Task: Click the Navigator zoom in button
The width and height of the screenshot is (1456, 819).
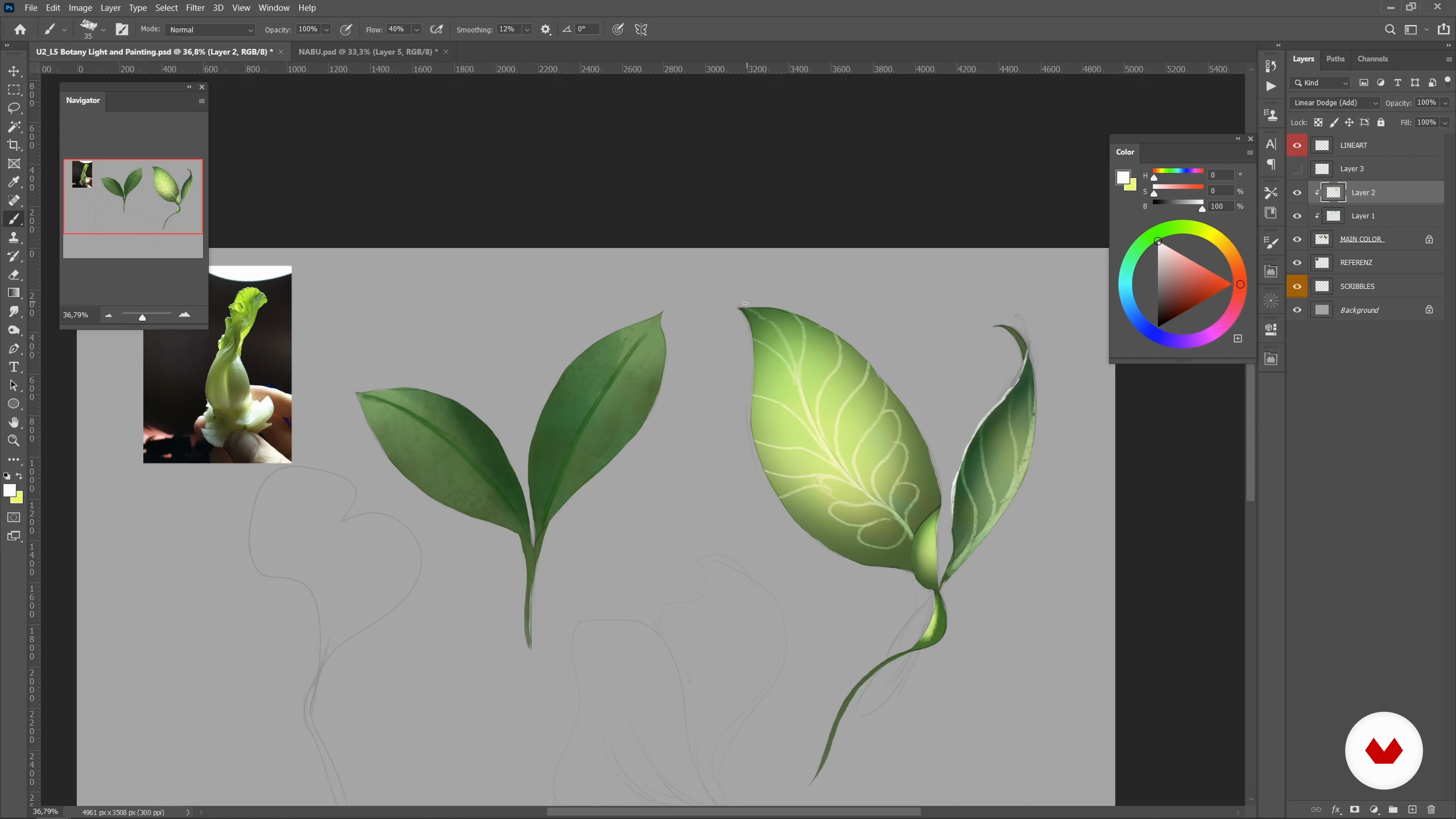Action: pos(184,315)
